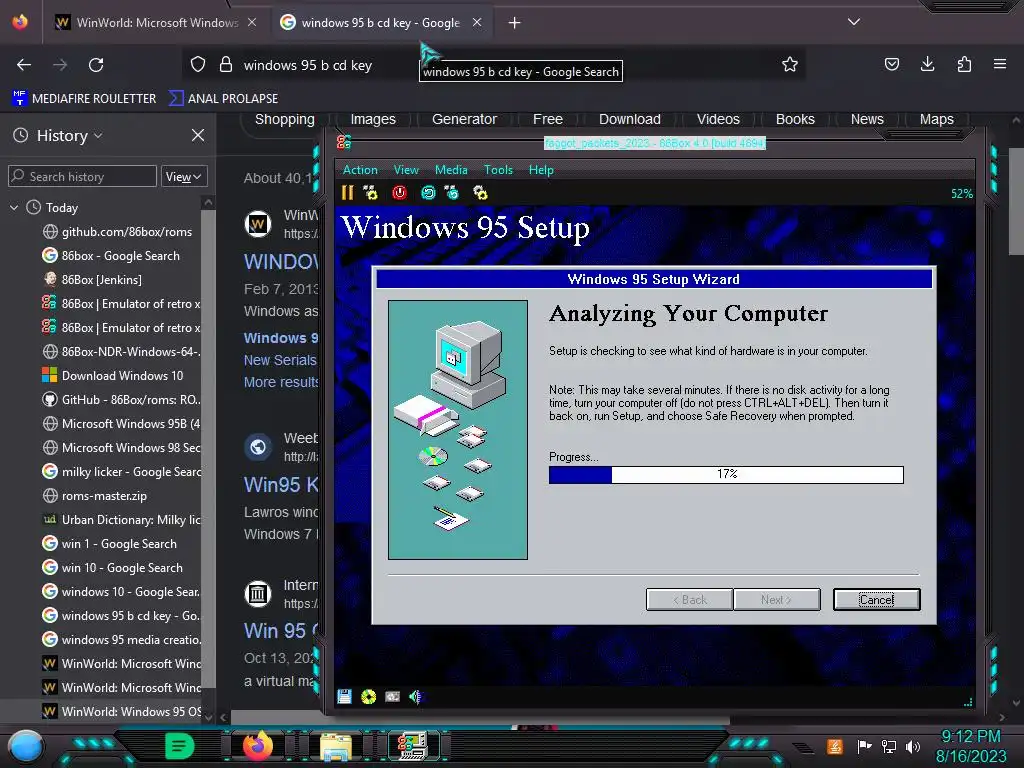Open the Save to Pocket icon
Image resolution: width=1024 pixels, height=768 pixels.
[x=891, y=65]
